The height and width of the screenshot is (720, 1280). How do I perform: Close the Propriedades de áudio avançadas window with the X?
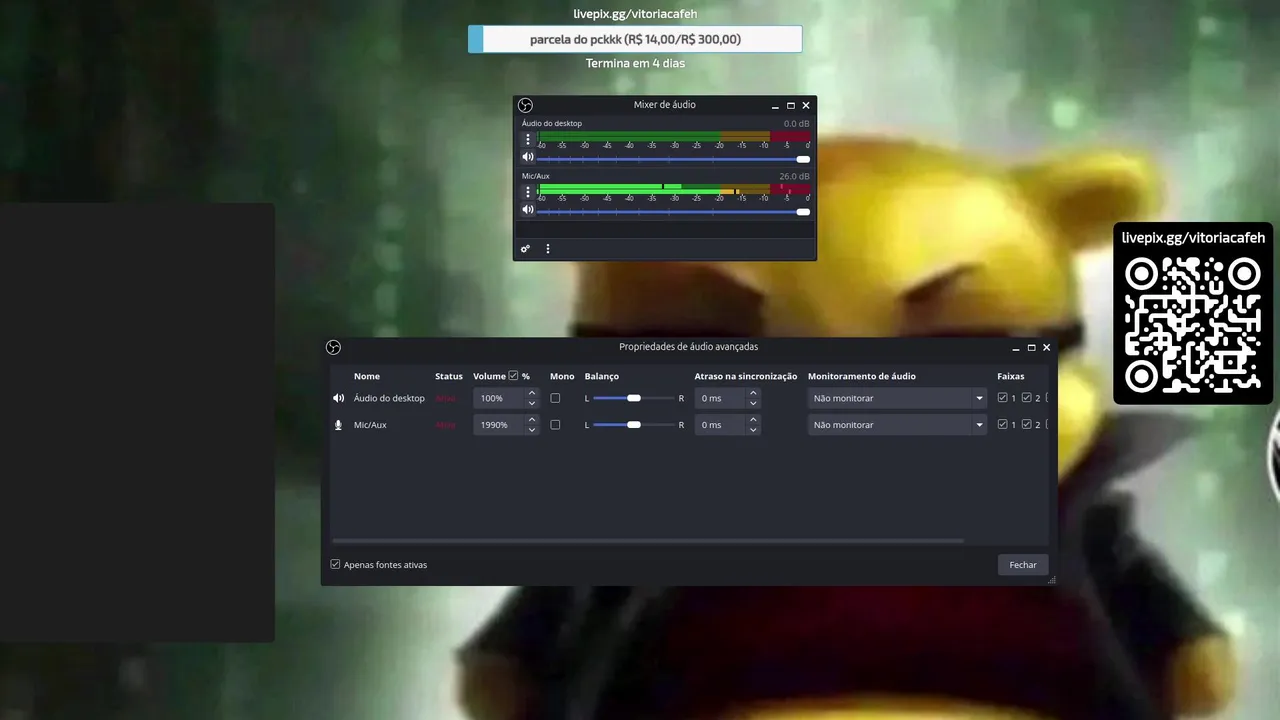click(1046, 347)
